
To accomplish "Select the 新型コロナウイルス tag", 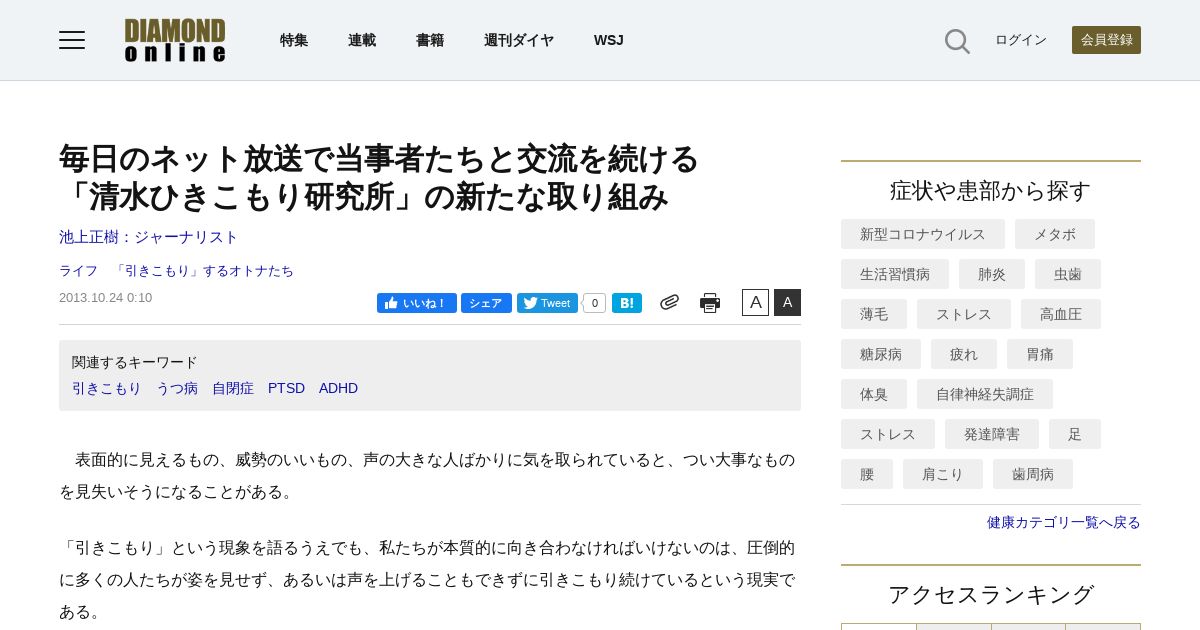I will click(x=923, y=234).
